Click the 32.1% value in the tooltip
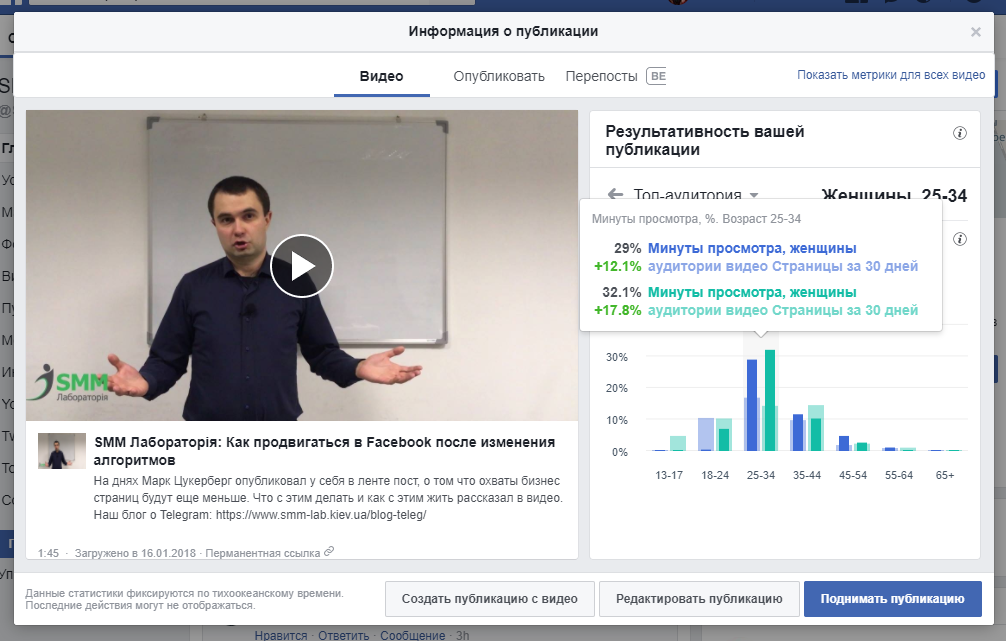Screen dimensions: 1006x641 click(x=622, y=293)
